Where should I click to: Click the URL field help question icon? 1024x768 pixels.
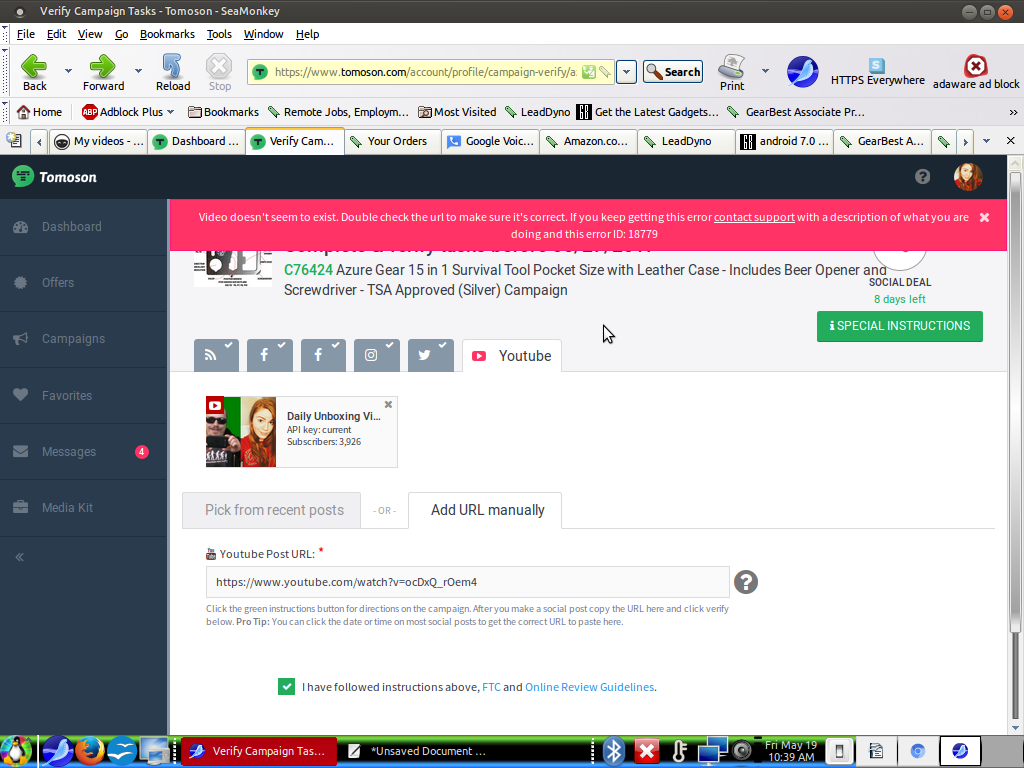(746, 582)
